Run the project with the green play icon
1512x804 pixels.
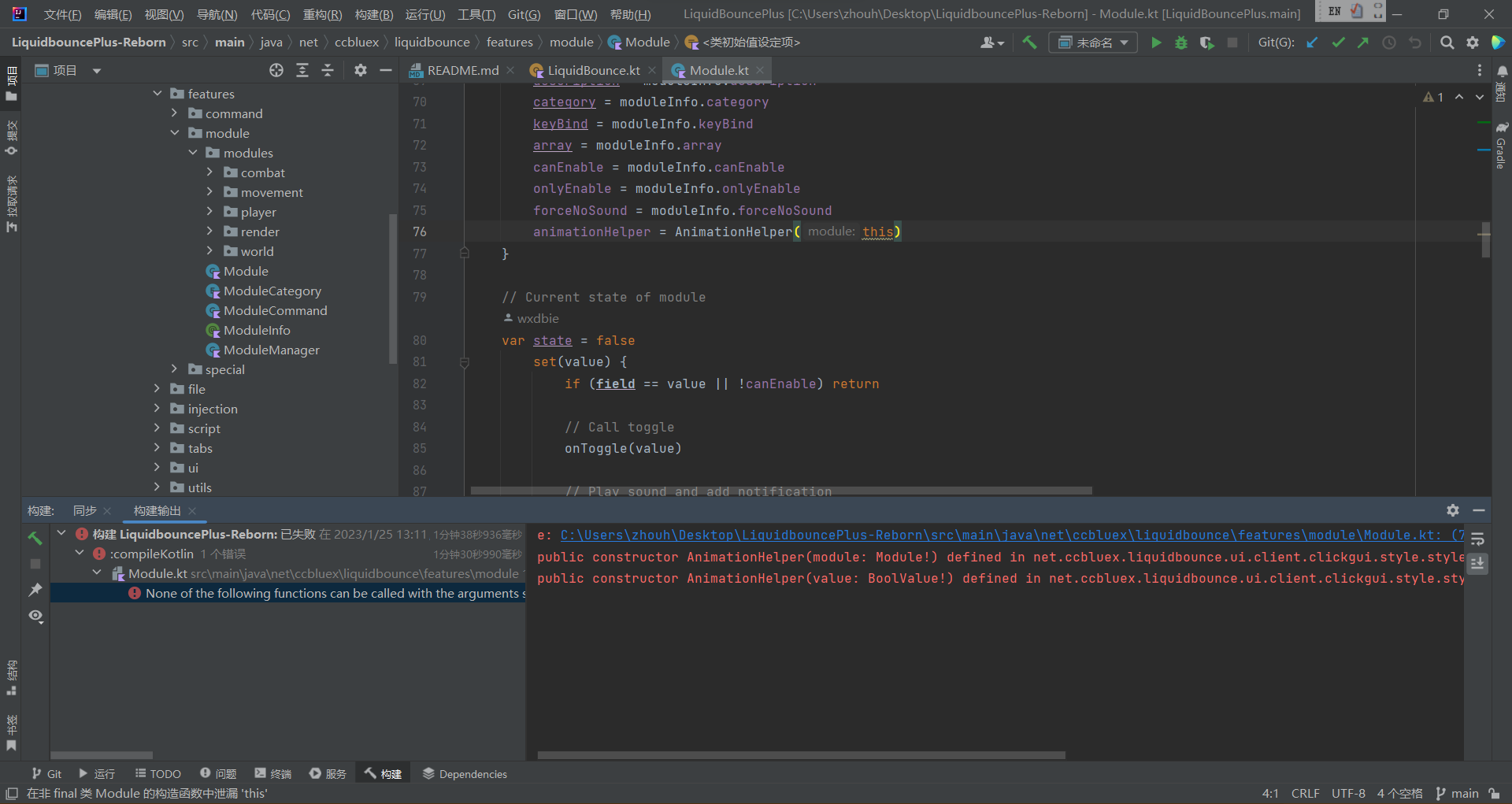pos(1156,43)
